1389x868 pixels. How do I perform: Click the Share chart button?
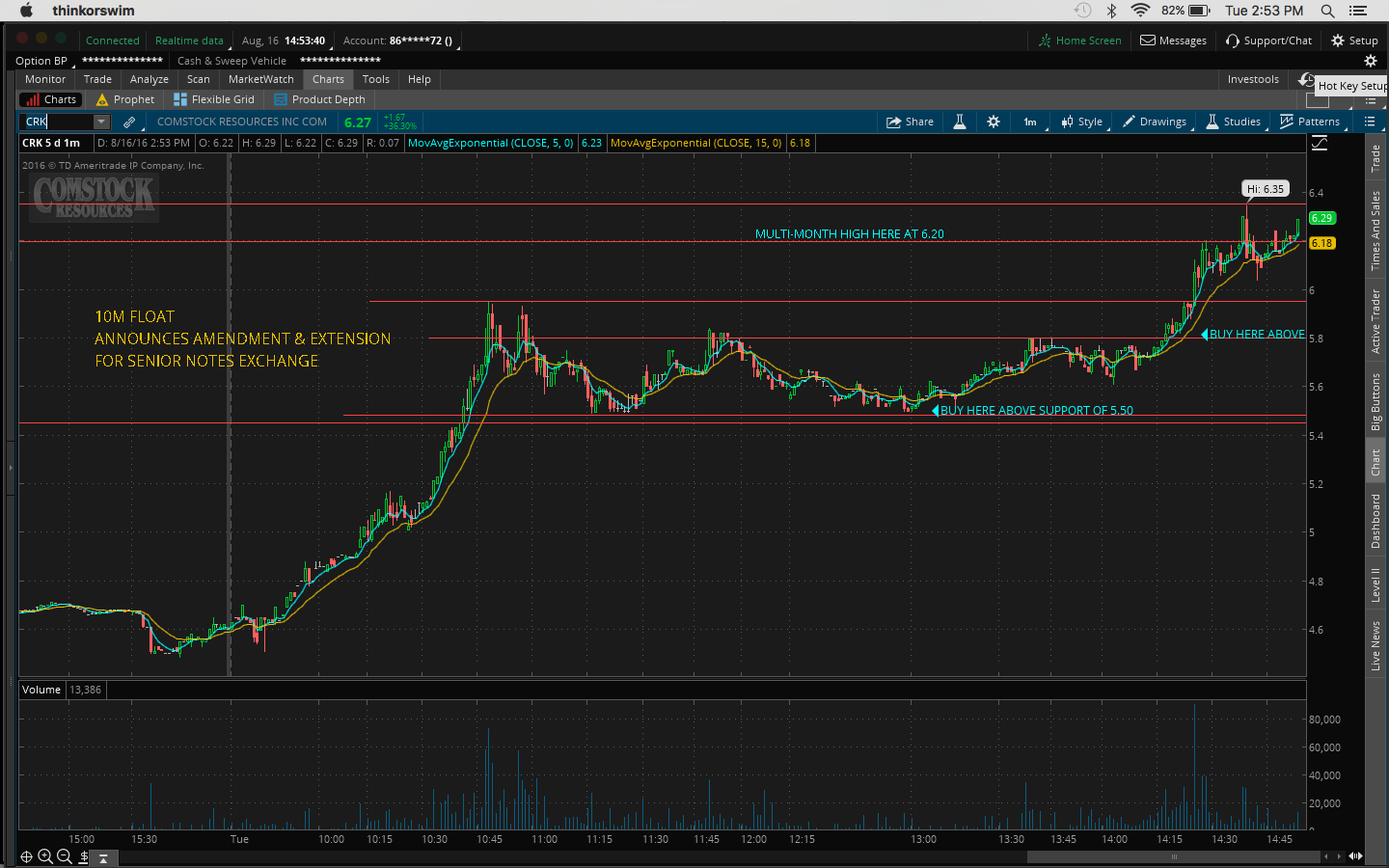click(x=910, y=122)
